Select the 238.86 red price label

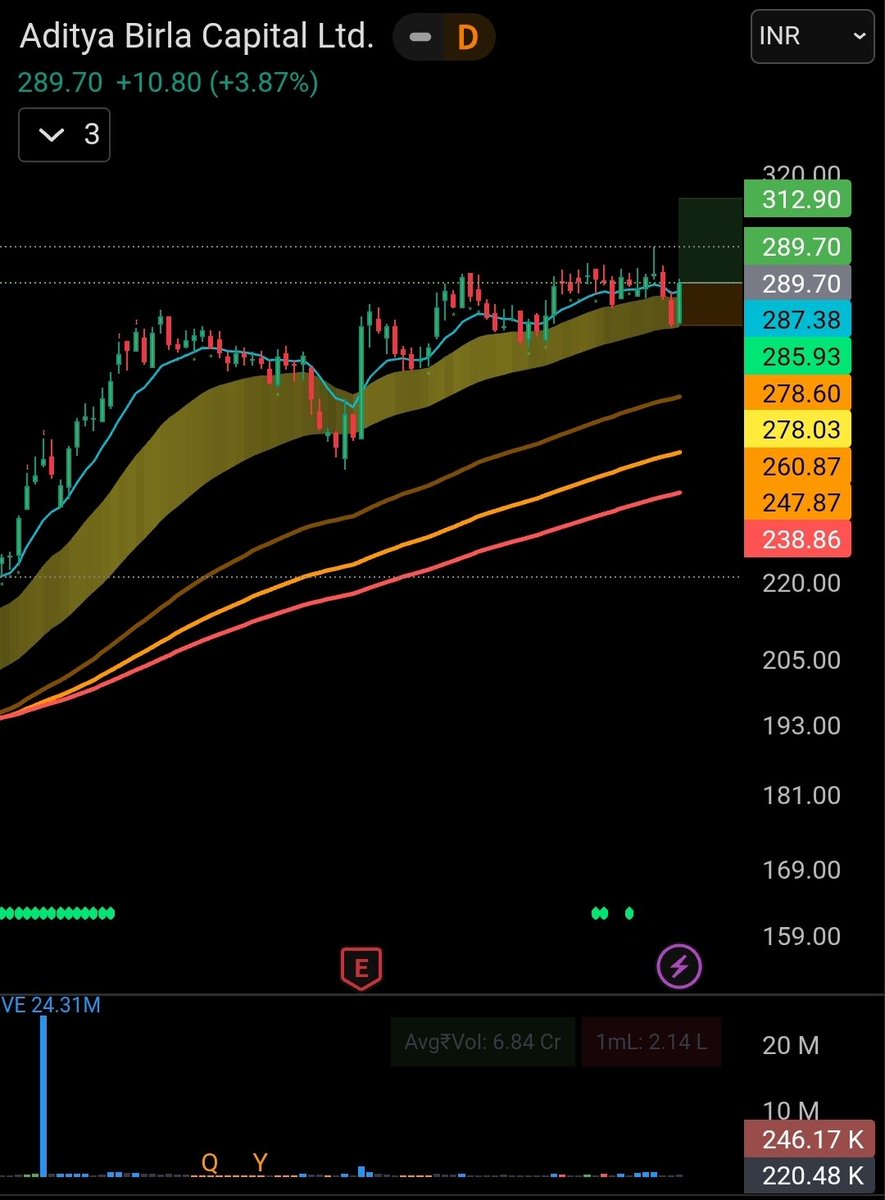point(798,539)
